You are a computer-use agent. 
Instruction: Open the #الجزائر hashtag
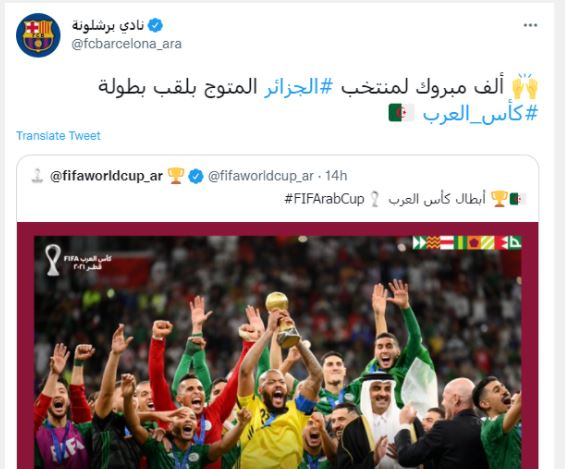click(299, 88)
